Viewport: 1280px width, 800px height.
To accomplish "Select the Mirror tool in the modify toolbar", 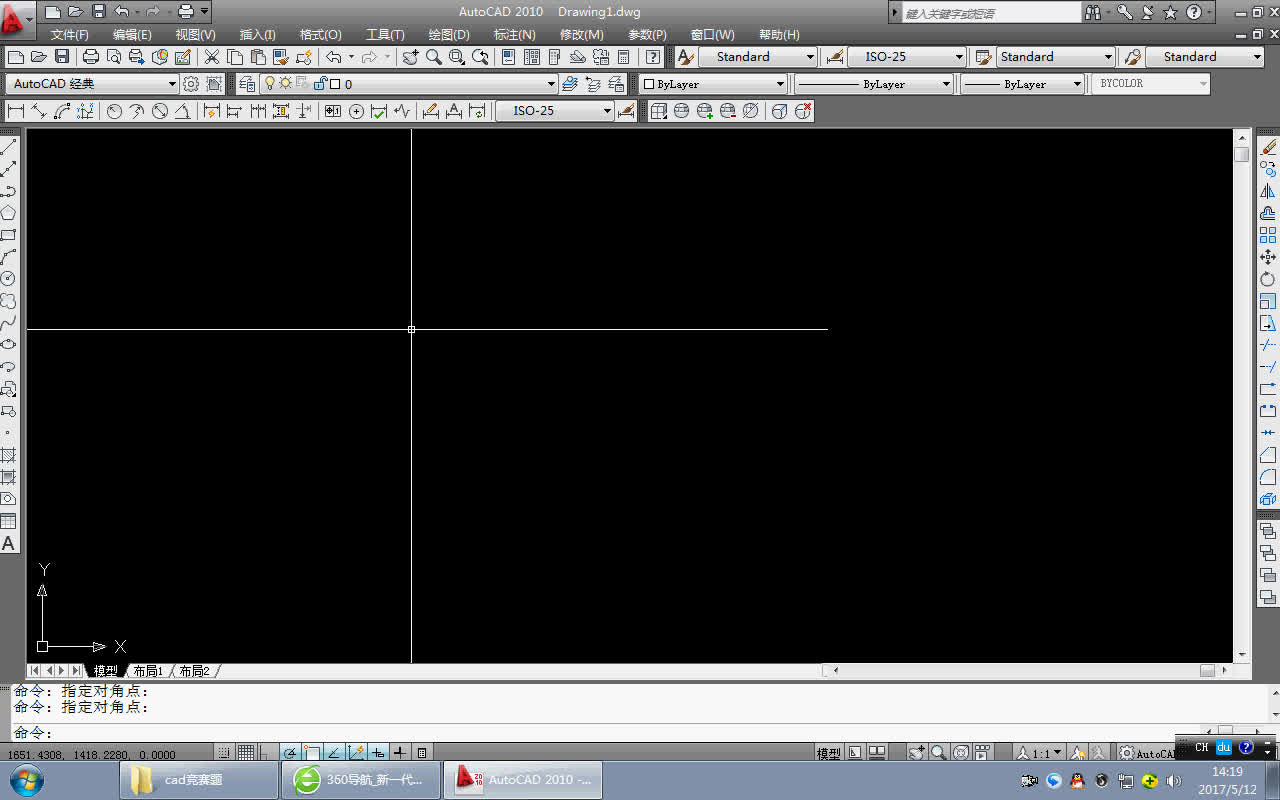I will point(1268,190).
